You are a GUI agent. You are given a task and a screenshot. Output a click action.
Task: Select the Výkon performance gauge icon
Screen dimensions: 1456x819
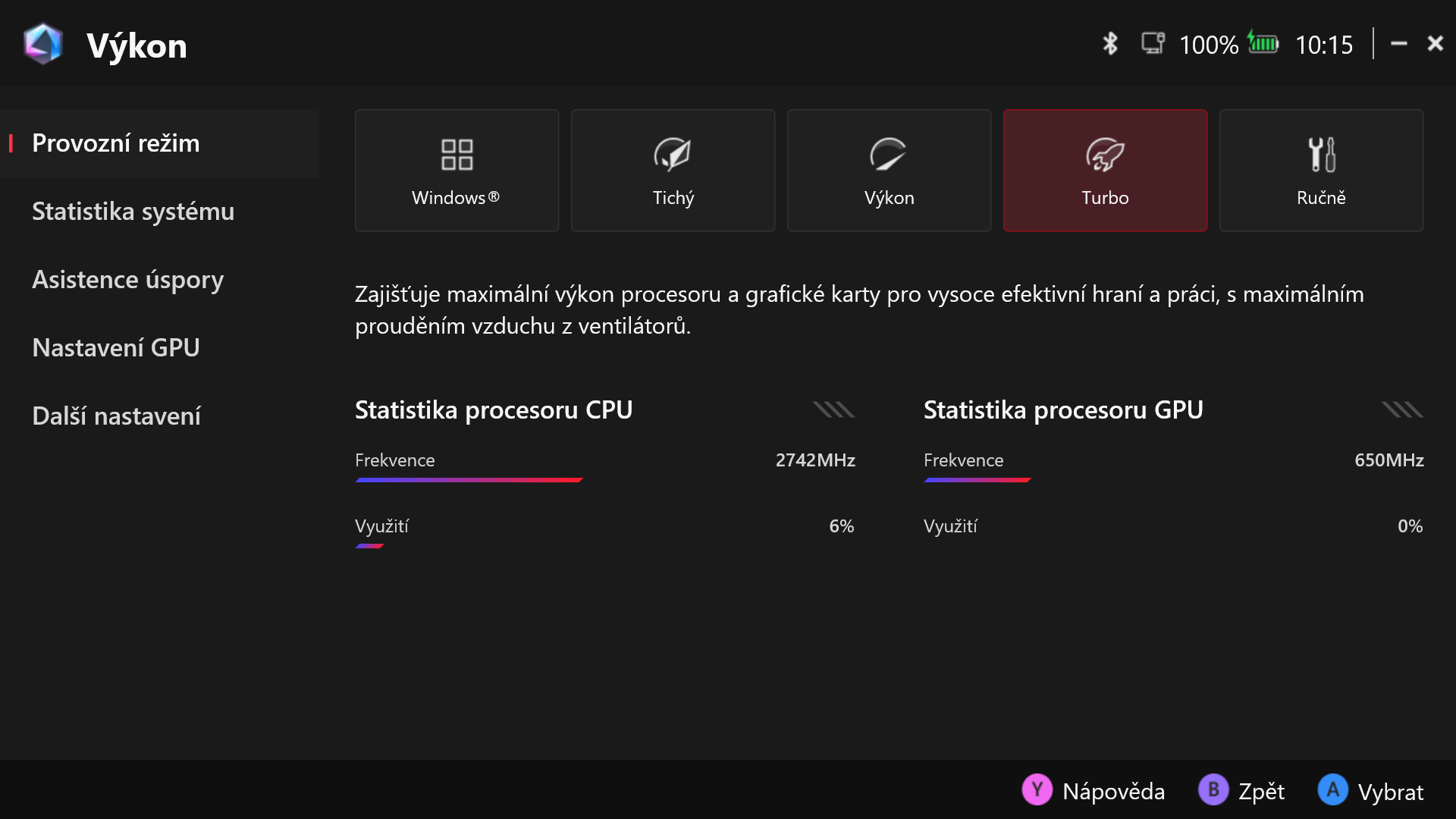pyautogui.click(x=889, y=155)
